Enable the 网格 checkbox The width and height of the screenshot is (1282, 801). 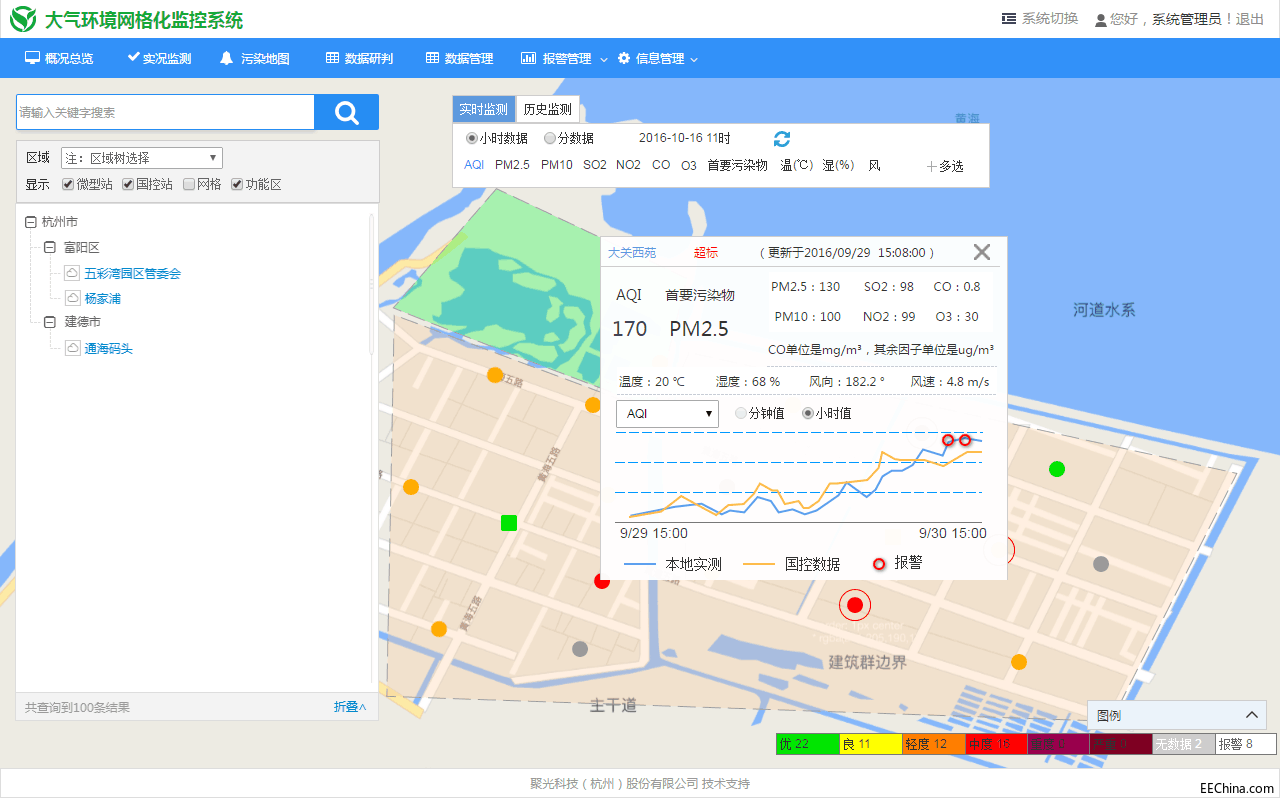click(189, 185)
